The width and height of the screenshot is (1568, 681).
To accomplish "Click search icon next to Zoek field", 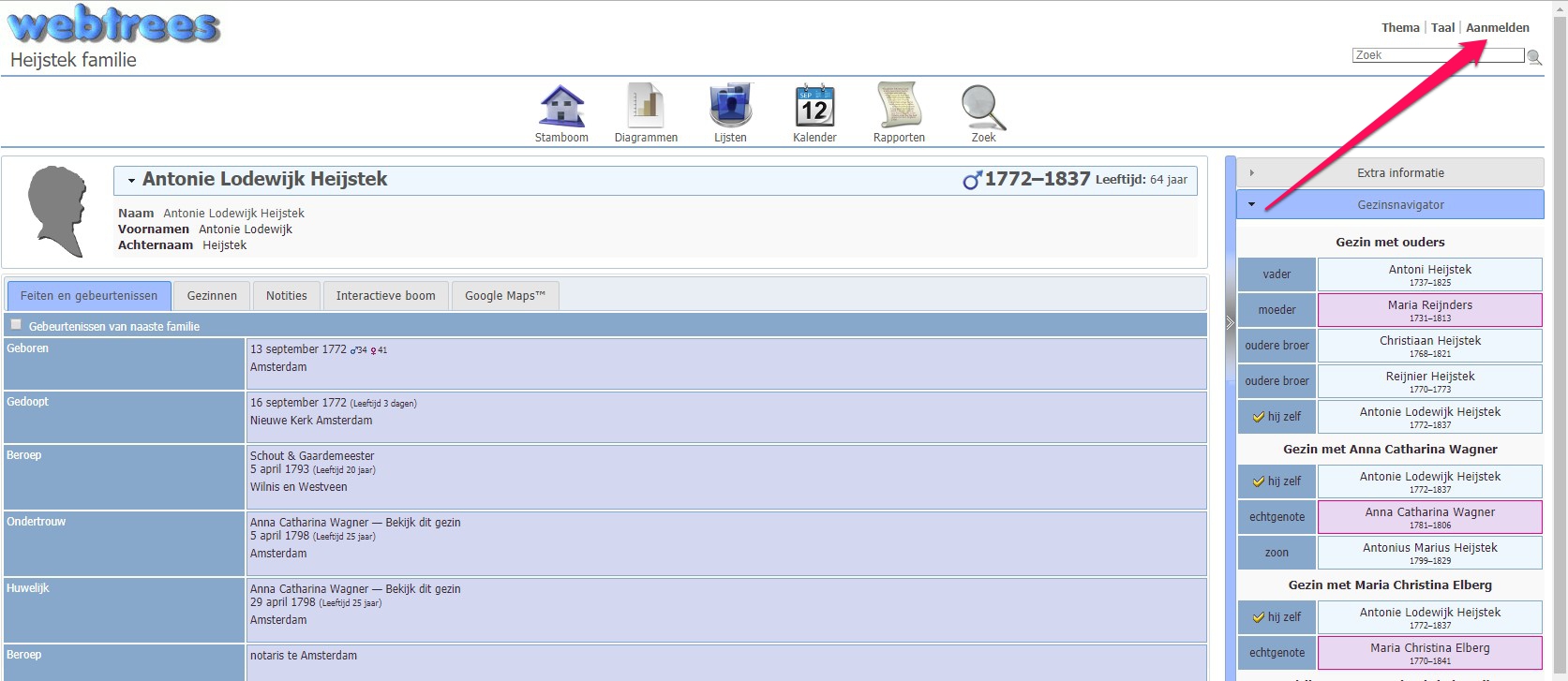I will click(x=1534, y=57).
